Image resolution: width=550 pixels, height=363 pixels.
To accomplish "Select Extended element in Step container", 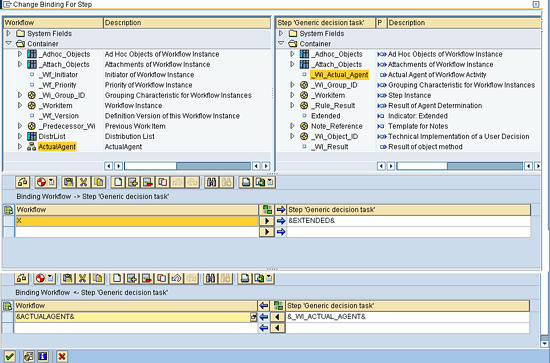I will [326, 116].
